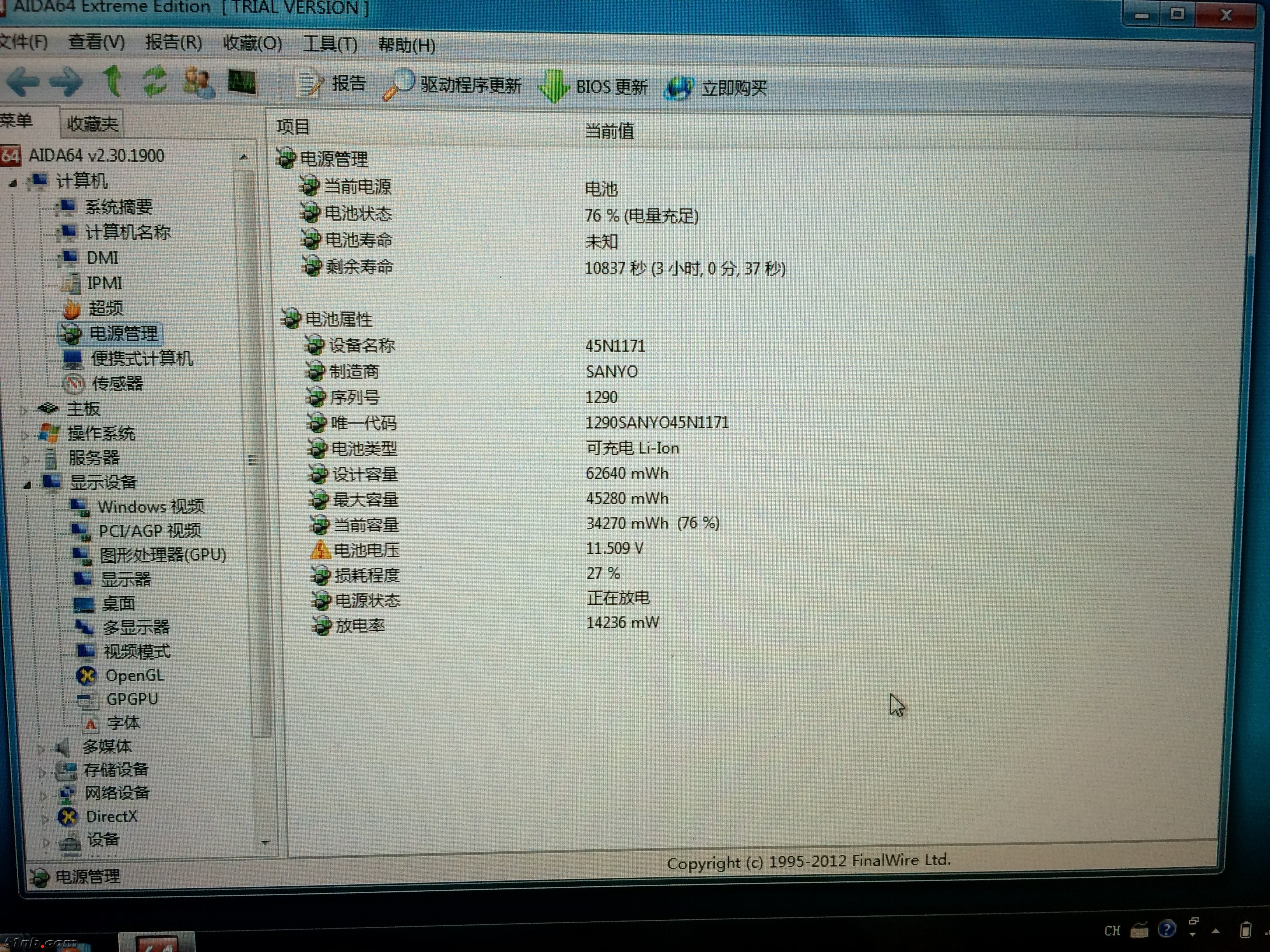Select 图形处理器(GPU) tree item
The image size is (1270, 952).
[163, 555]
